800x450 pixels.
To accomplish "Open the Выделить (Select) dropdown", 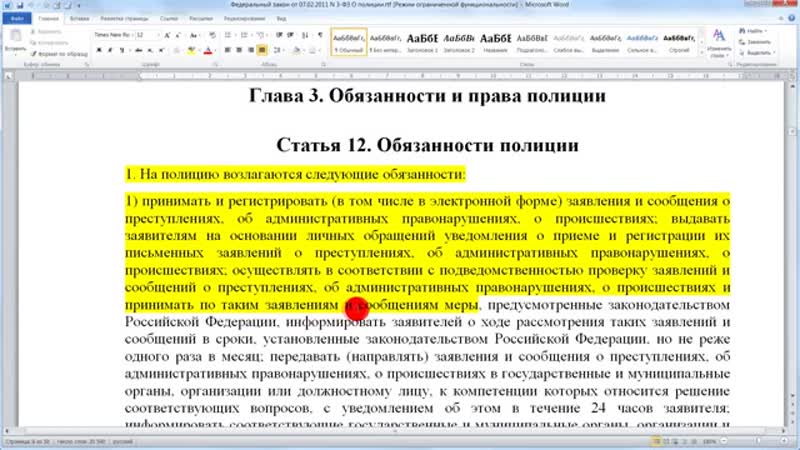I will pyautogui.click(x=757, y=53).
